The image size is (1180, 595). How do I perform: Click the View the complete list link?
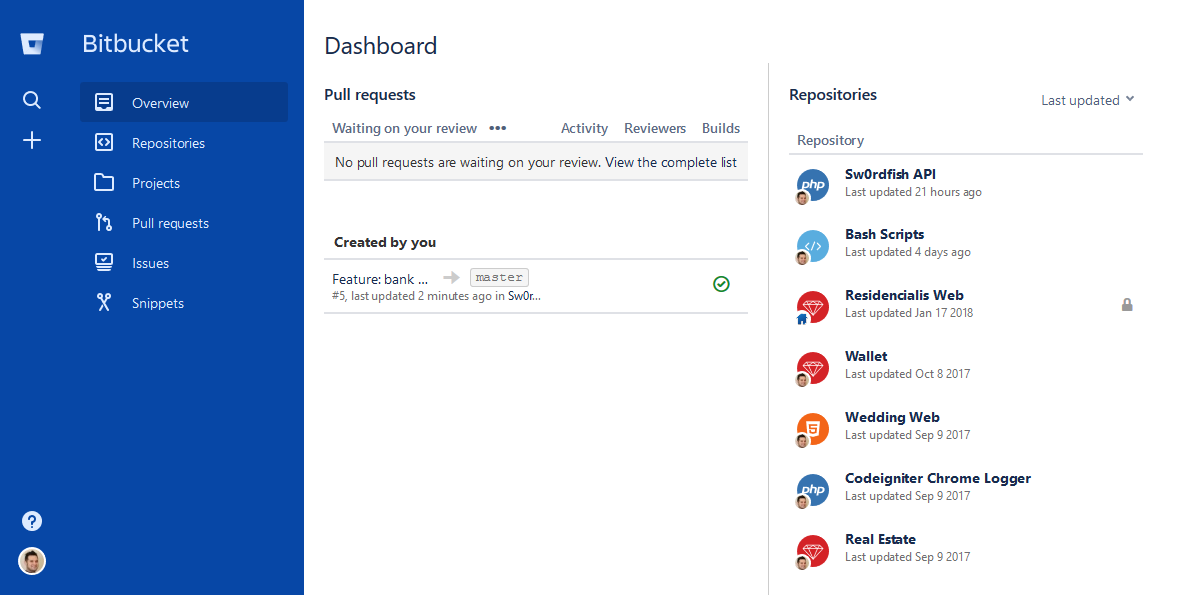(671, 162)
